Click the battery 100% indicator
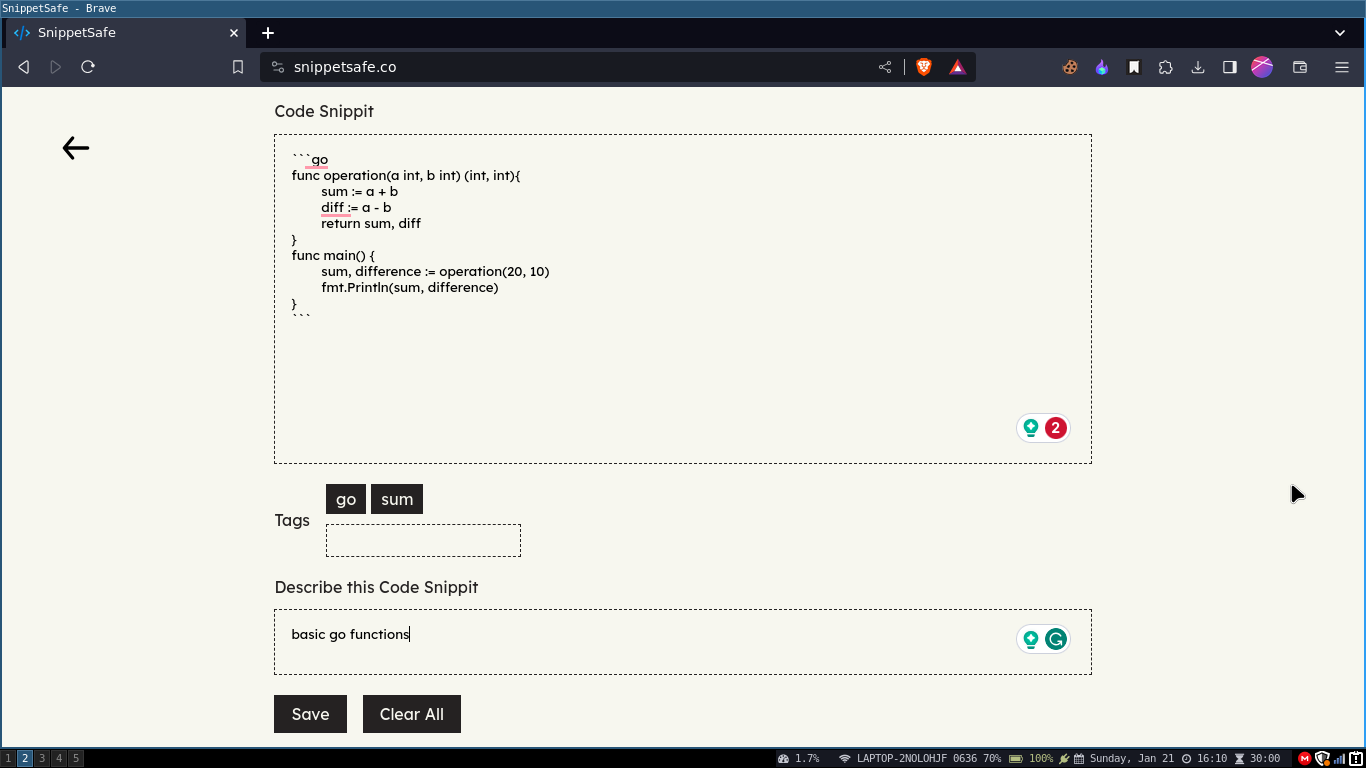1366x768 pixels. tap(1031, 759)
